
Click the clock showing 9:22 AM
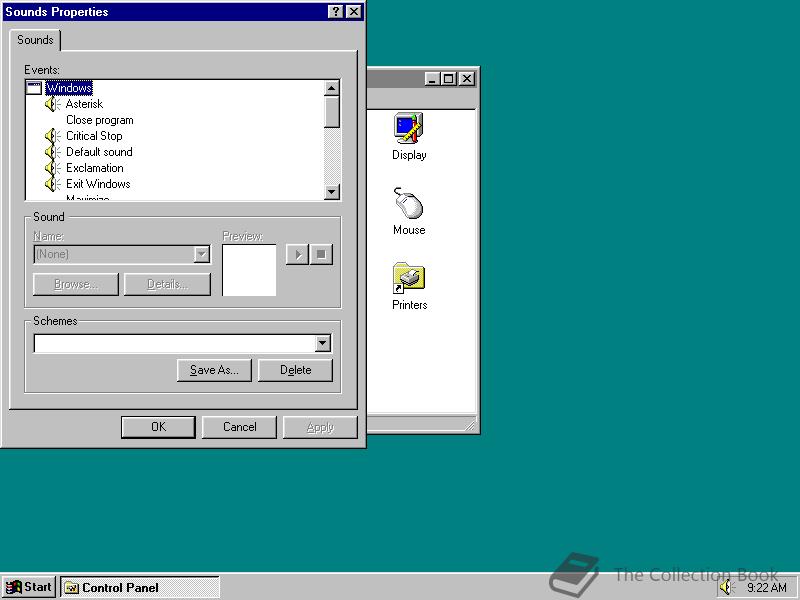pos(766,588)
